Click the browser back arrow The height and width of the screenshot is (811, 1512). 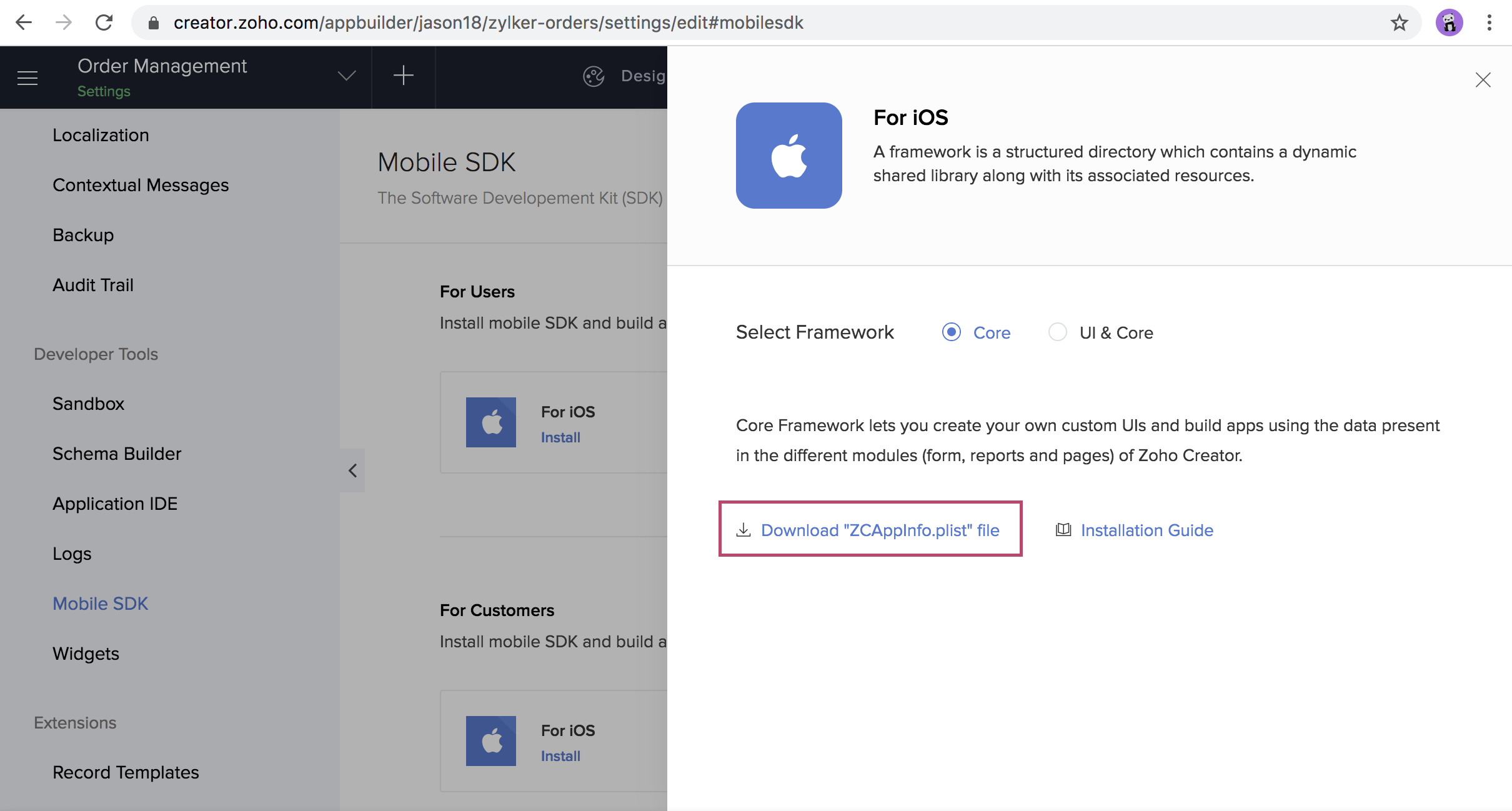pos(24,22)
